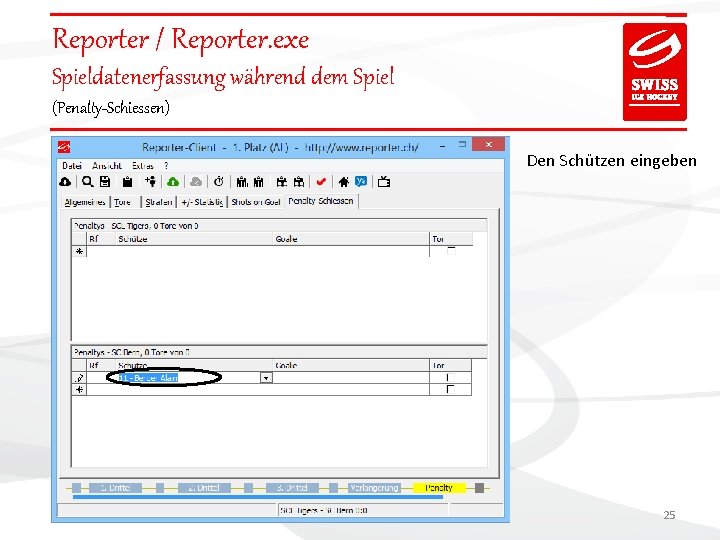The height and width of the screenshot is (540, 720).
Task: Click the black cloud download icon
Action: pos(65,182)
